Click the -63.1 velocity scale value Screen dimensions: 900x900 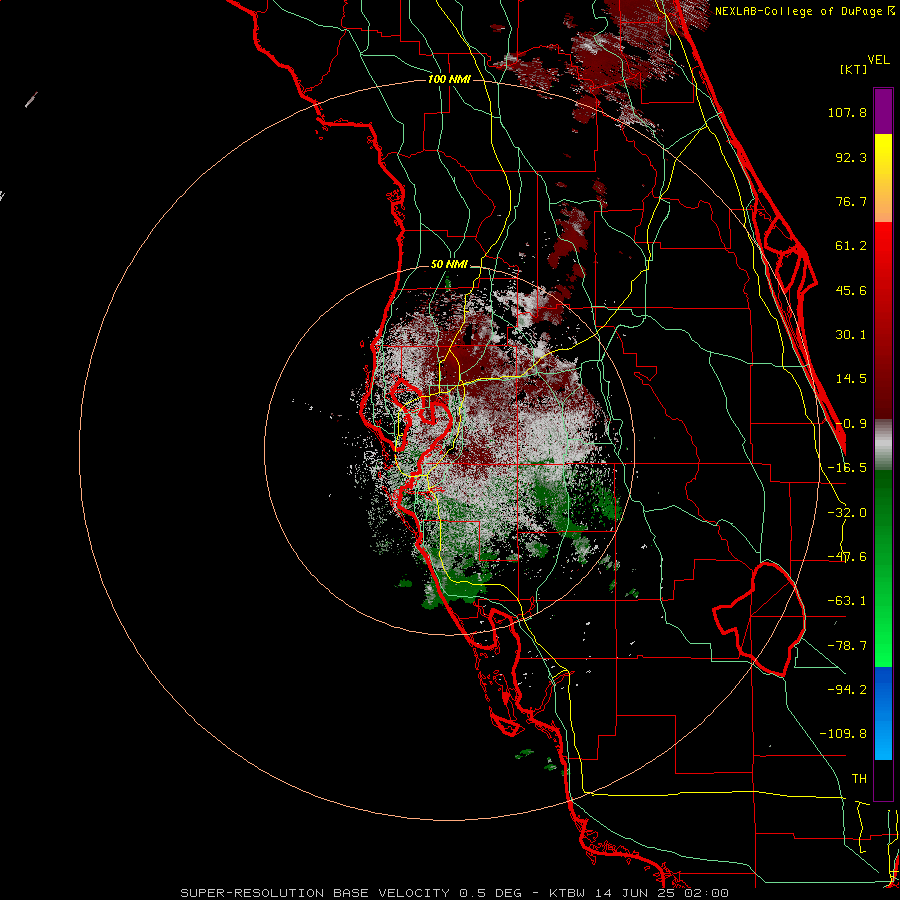[x=847, y=601]
